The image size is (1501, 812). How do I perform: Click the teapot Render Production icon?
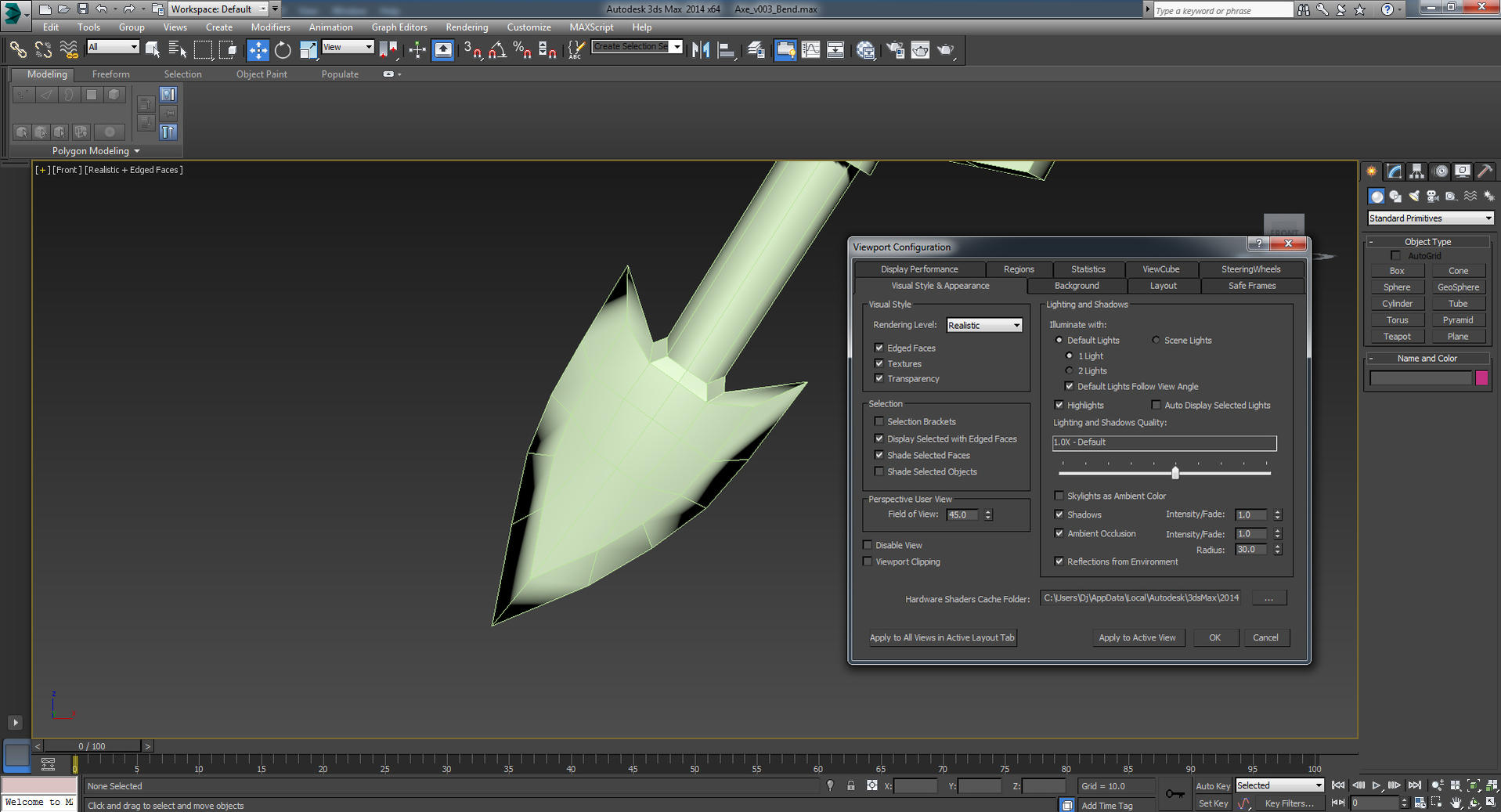(x=947, y=50)
